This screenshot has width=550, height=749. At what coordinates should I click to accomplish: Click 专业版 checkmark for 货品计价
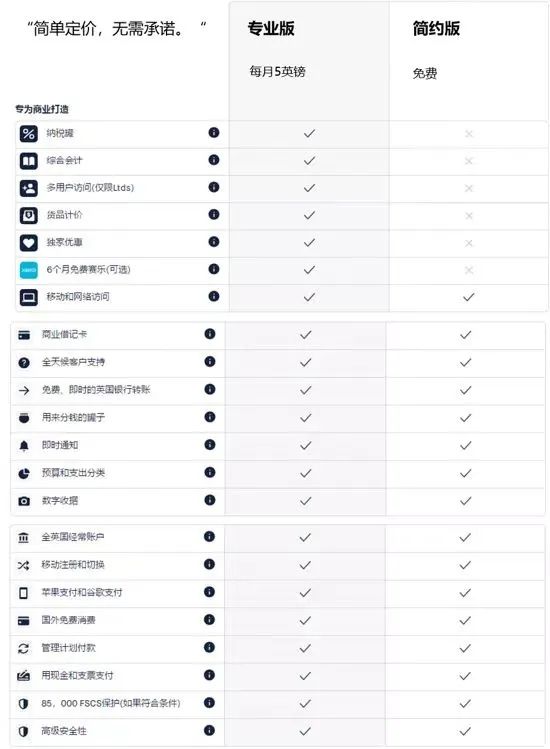309,215
